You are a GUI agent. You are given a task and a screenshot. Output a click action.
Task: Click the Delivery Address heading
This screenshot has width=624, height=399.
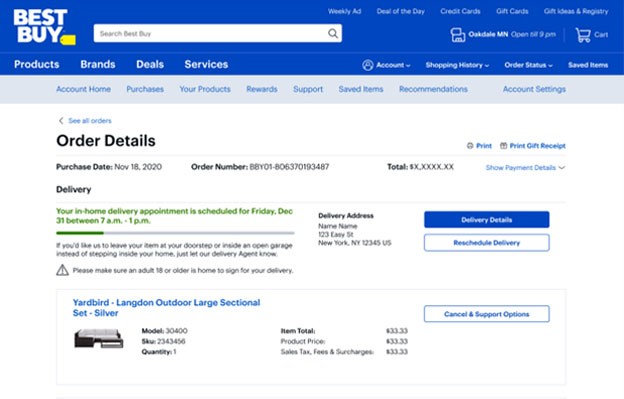coord(346,216)
